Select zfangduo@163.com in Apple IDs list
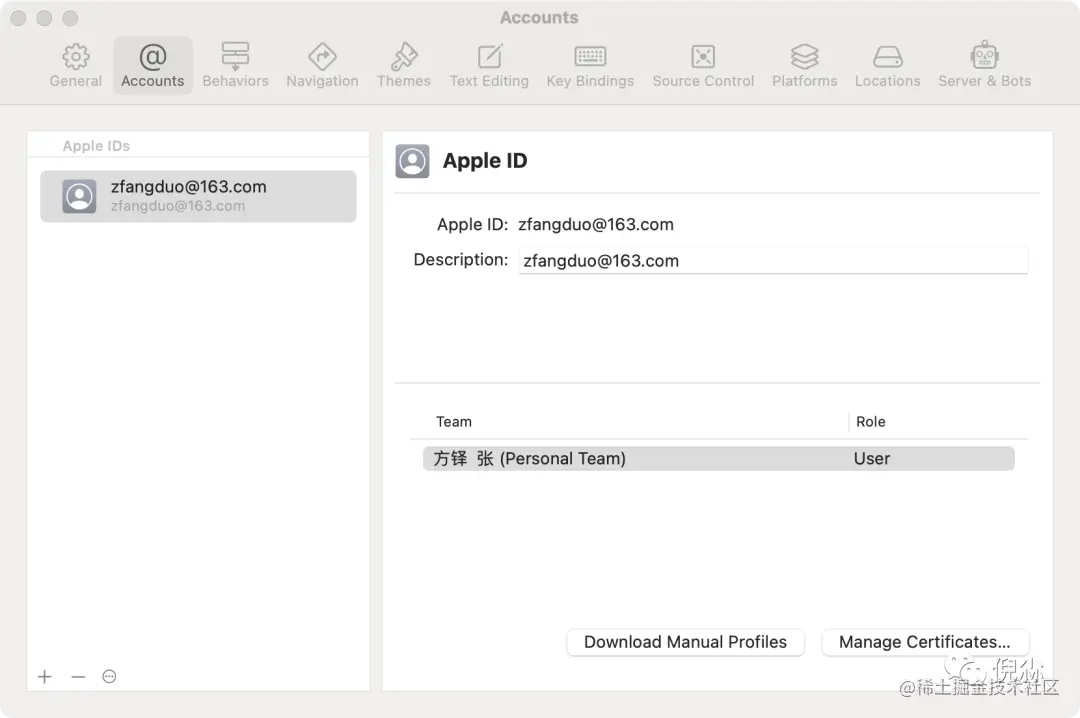The image size is (1080, 718). 198,196
